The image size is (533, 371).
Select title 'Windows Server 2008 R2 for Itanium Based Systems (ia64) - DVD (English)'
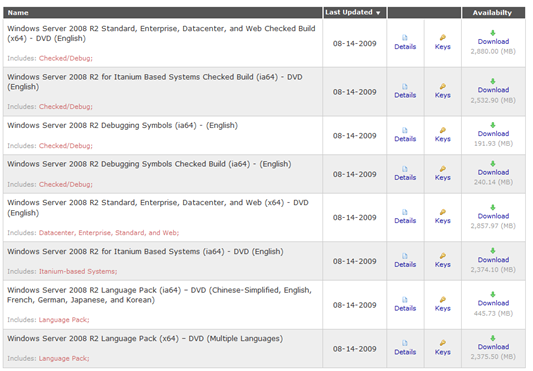[x=145, y=252]
